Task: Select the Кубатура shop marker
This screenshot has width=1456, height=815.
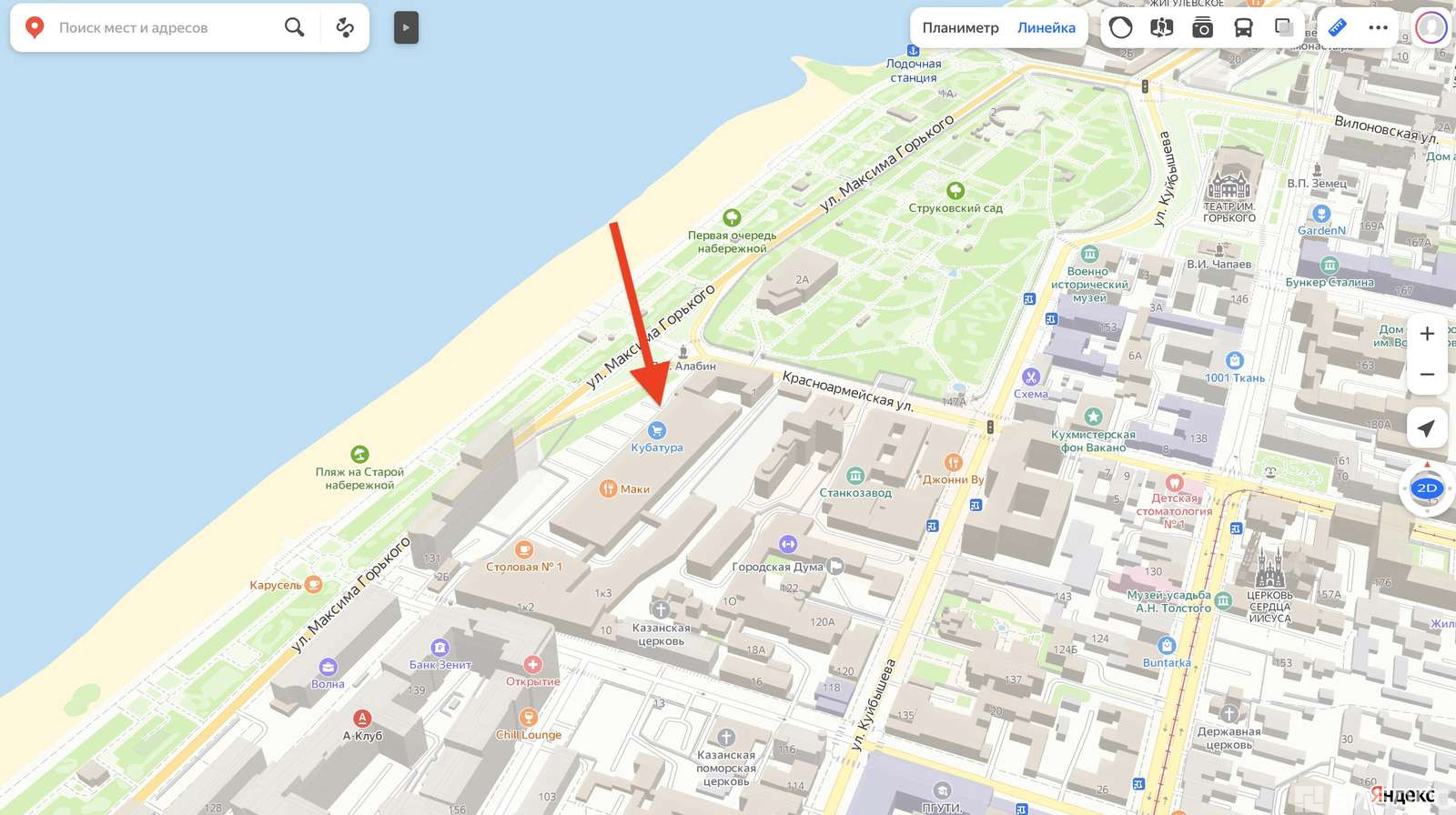Action: (x=656, y=430)
